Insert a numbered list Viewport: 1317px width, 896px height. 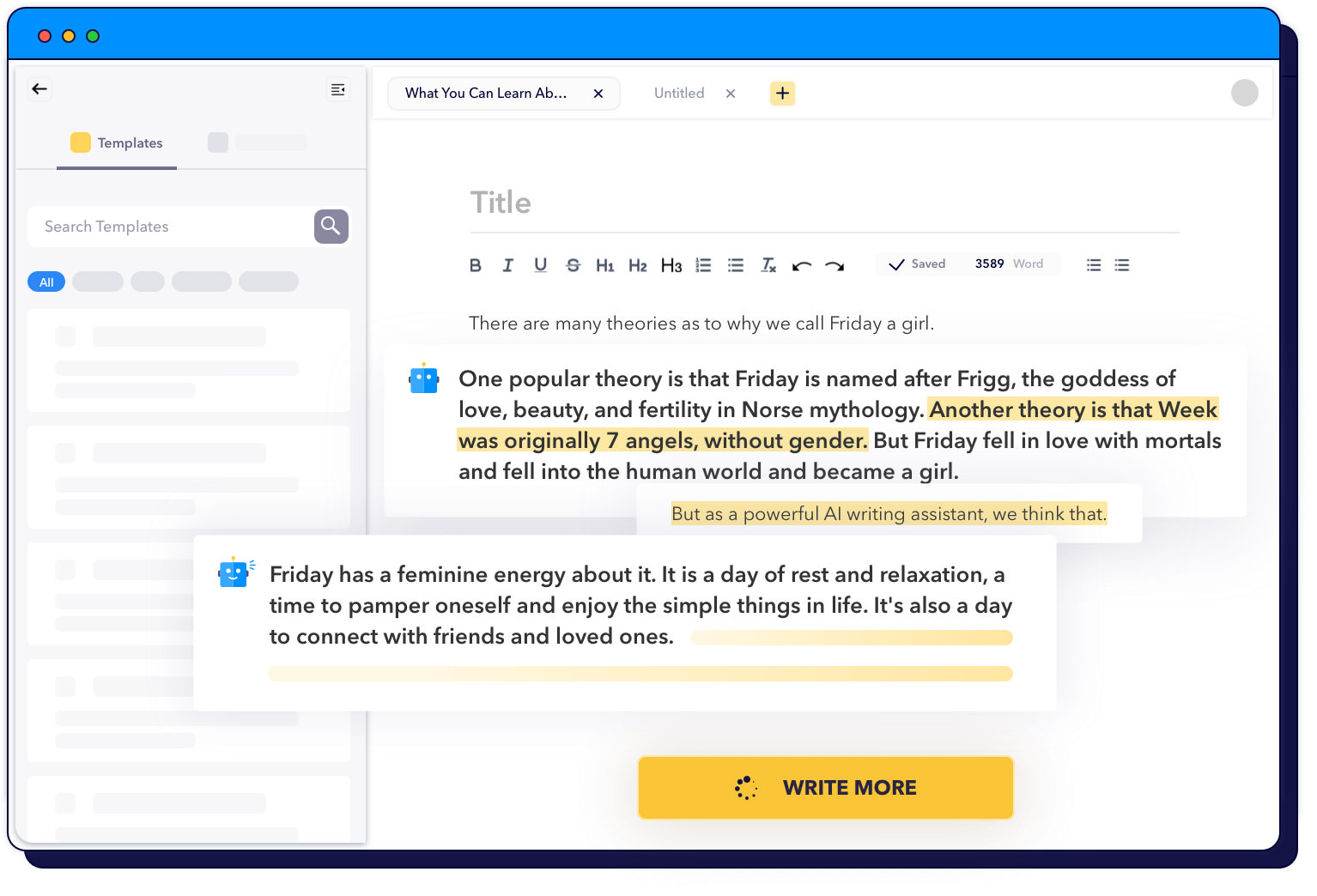coord(703,265)
